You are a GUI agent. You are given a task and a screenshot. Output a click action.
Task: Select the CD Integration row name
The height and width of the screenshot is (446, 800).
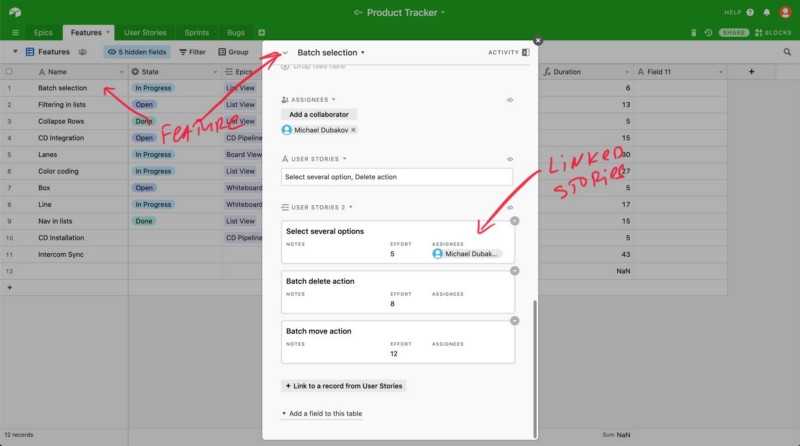pos(61,138)
